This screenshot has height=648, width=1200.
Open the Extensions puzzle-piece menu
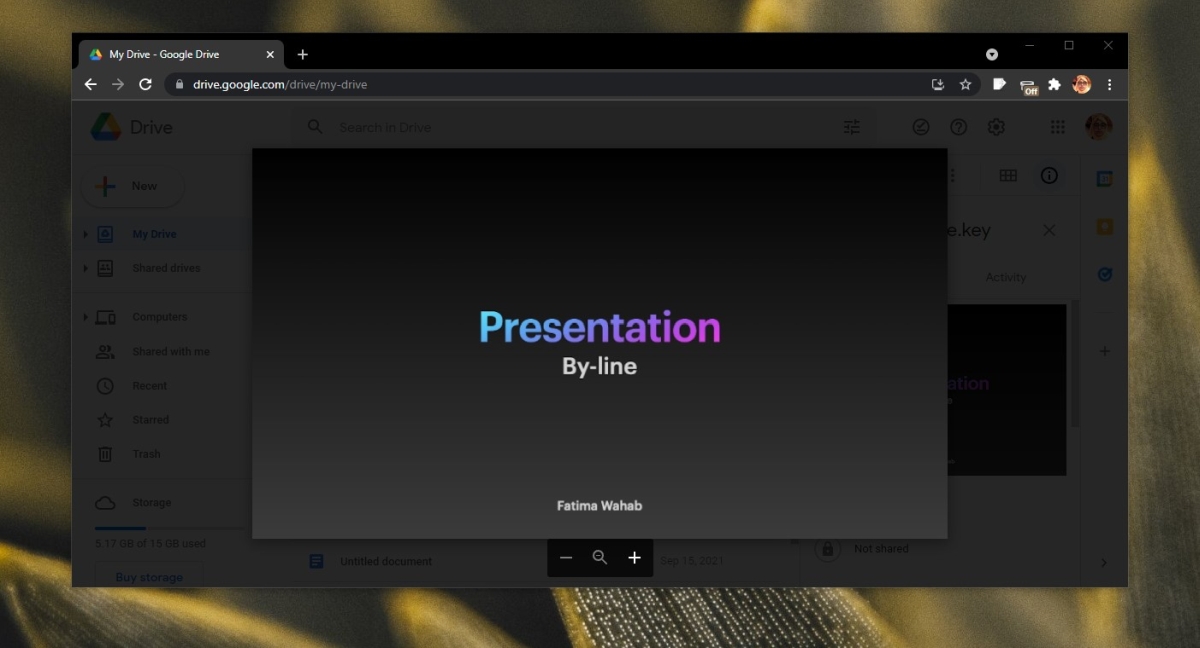pos(1054,85)
